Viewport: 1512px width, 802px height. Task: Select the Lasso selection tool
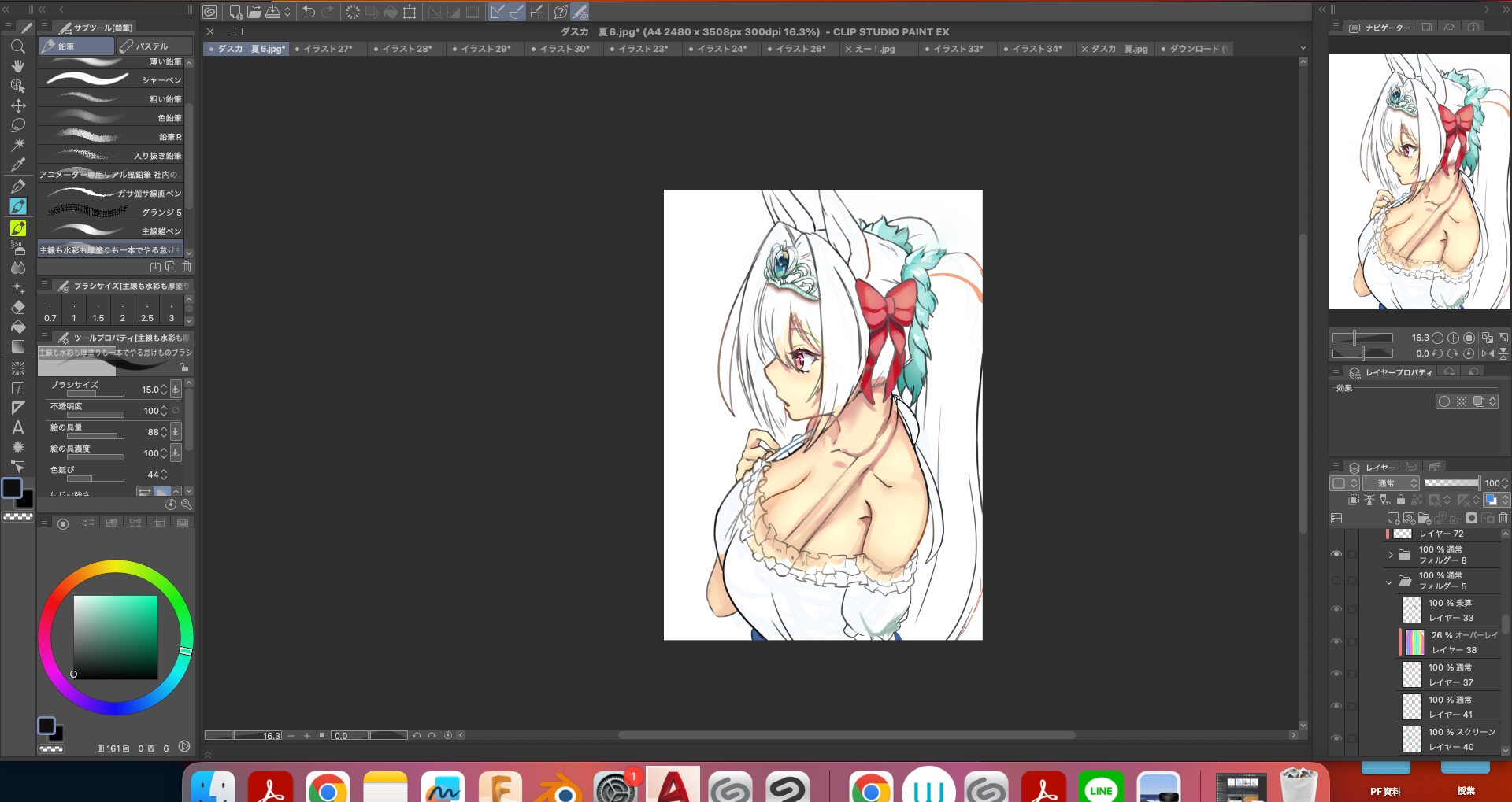point(17,125)
